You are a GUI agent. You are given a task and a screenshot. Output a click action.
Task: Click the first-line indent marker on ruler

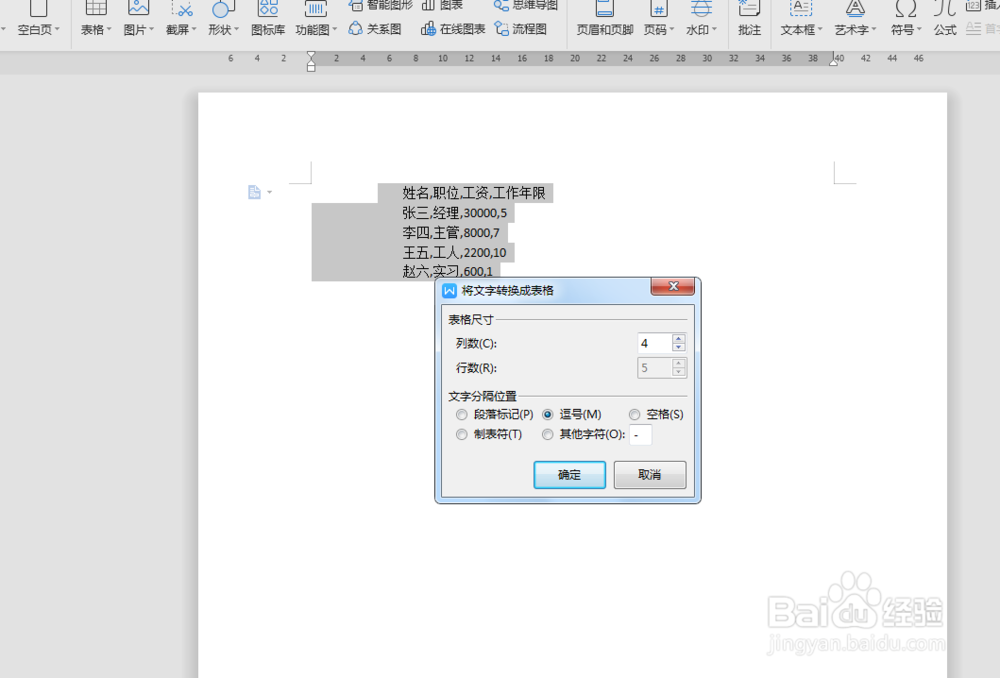(x=311, y=56)
